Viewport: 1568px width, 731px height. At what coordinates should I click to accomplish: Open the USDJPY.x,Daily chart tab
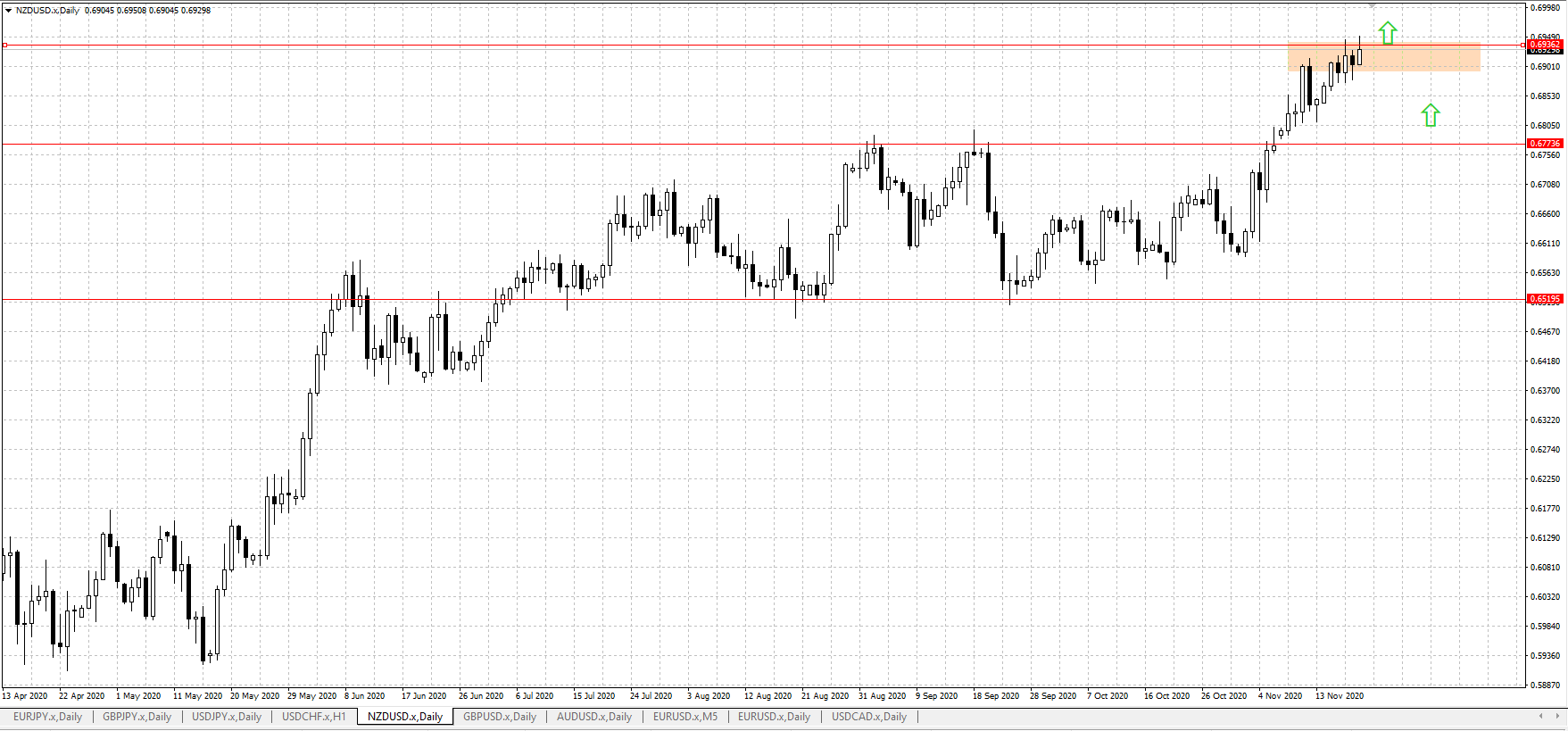pos(227,717)
